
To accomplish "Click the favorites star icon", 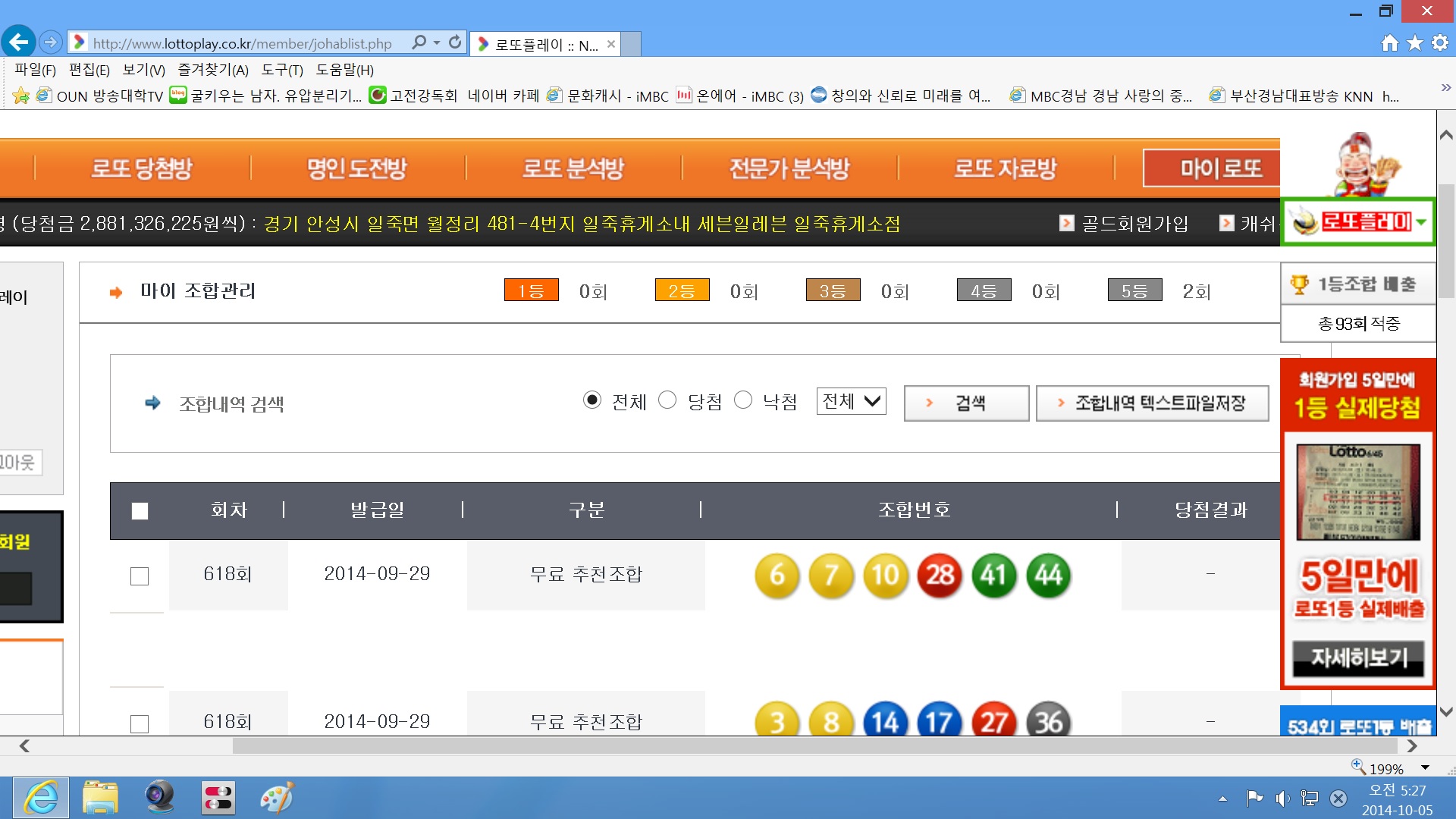I will [x=1415, y=43].
